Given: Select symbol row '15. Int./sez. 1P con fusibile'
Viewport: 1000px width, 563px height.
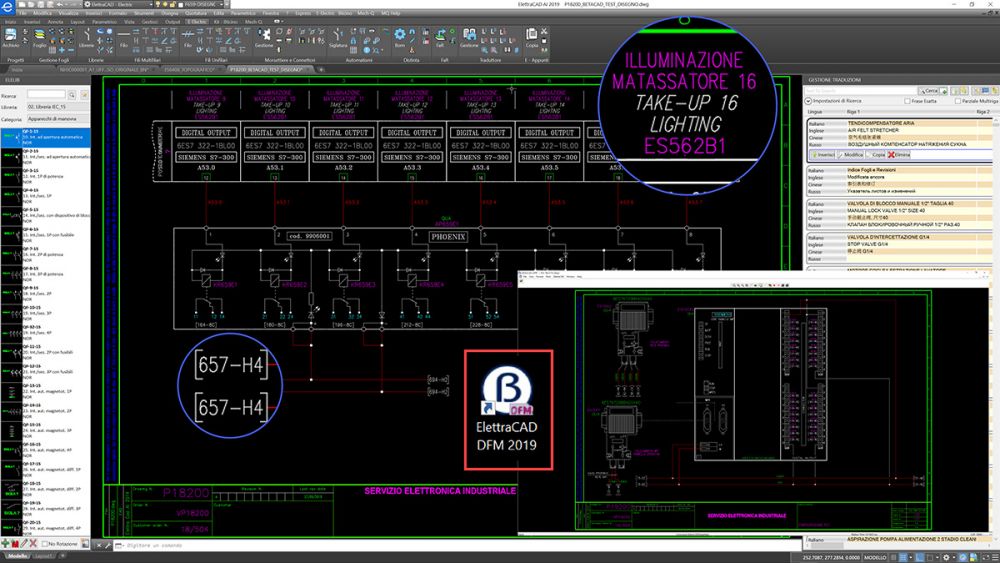Looking at the screenshot, I should tap(46, 235).
